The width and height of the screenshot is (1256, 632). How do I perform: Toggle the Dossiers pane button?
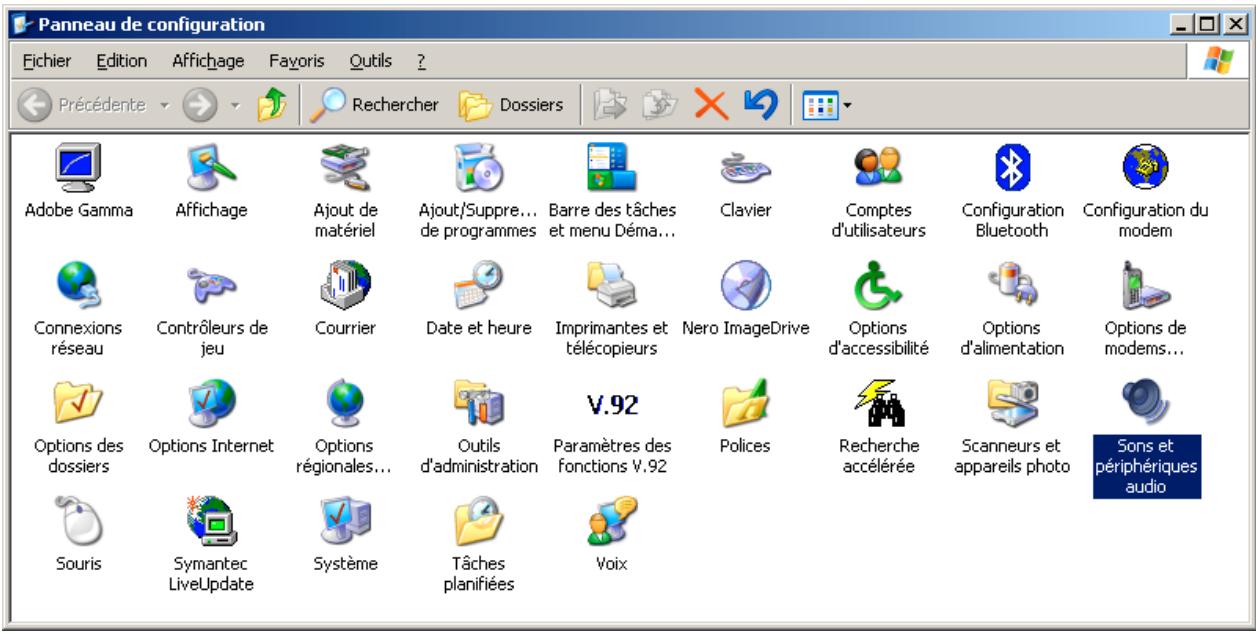[511, 104]
